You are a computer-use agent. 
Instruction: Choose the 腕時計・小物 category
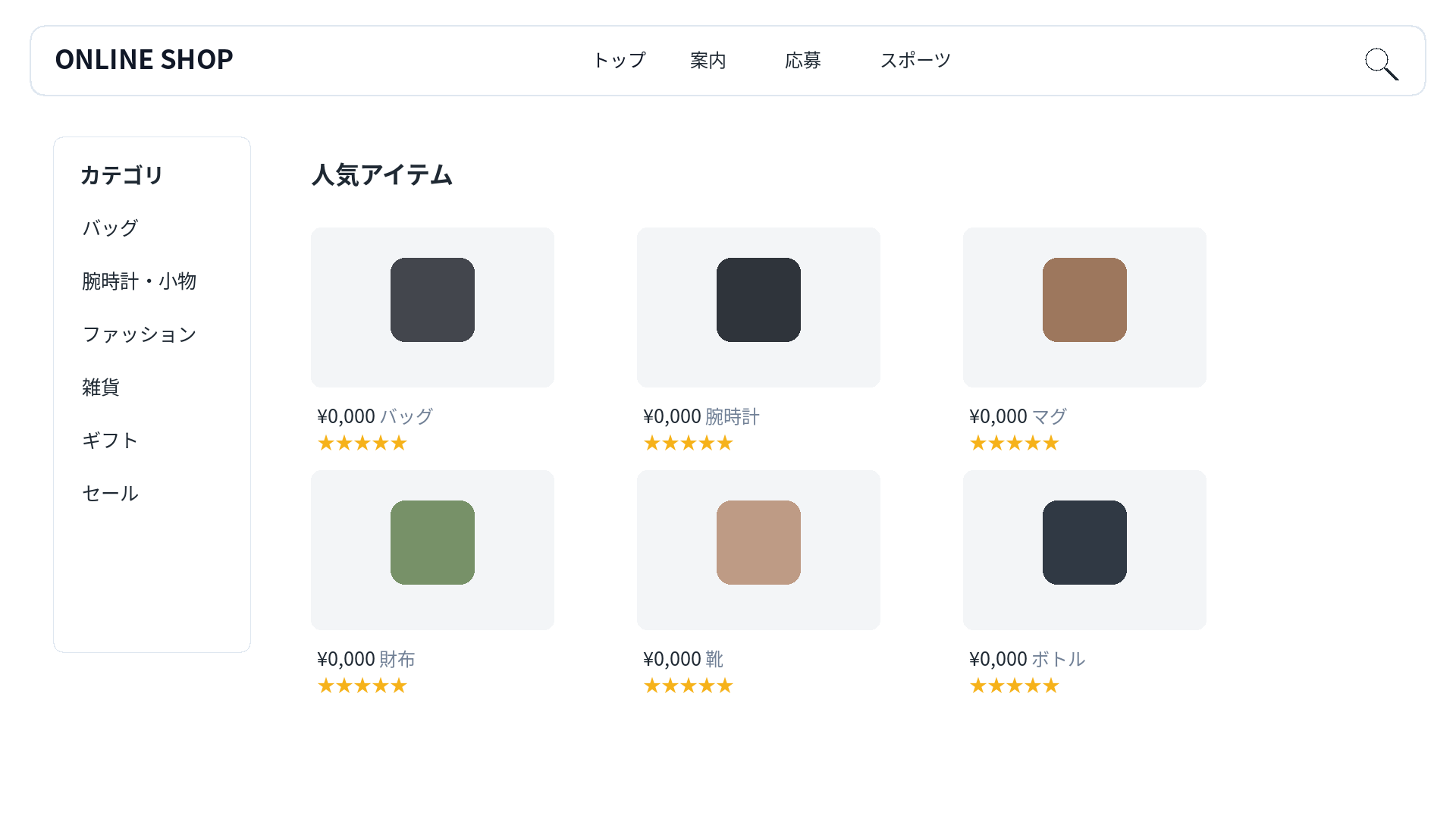click(x=140, y=281)
